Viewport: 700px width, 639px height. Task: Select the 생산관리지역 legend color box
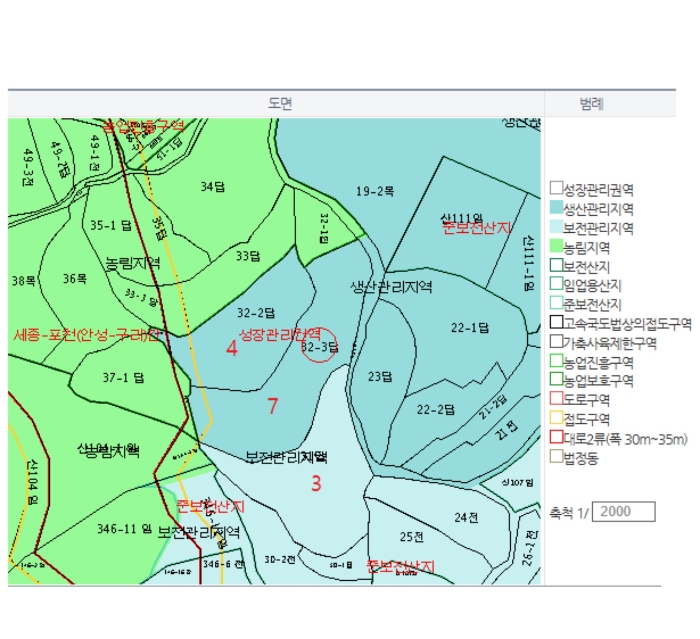(556, 207)
